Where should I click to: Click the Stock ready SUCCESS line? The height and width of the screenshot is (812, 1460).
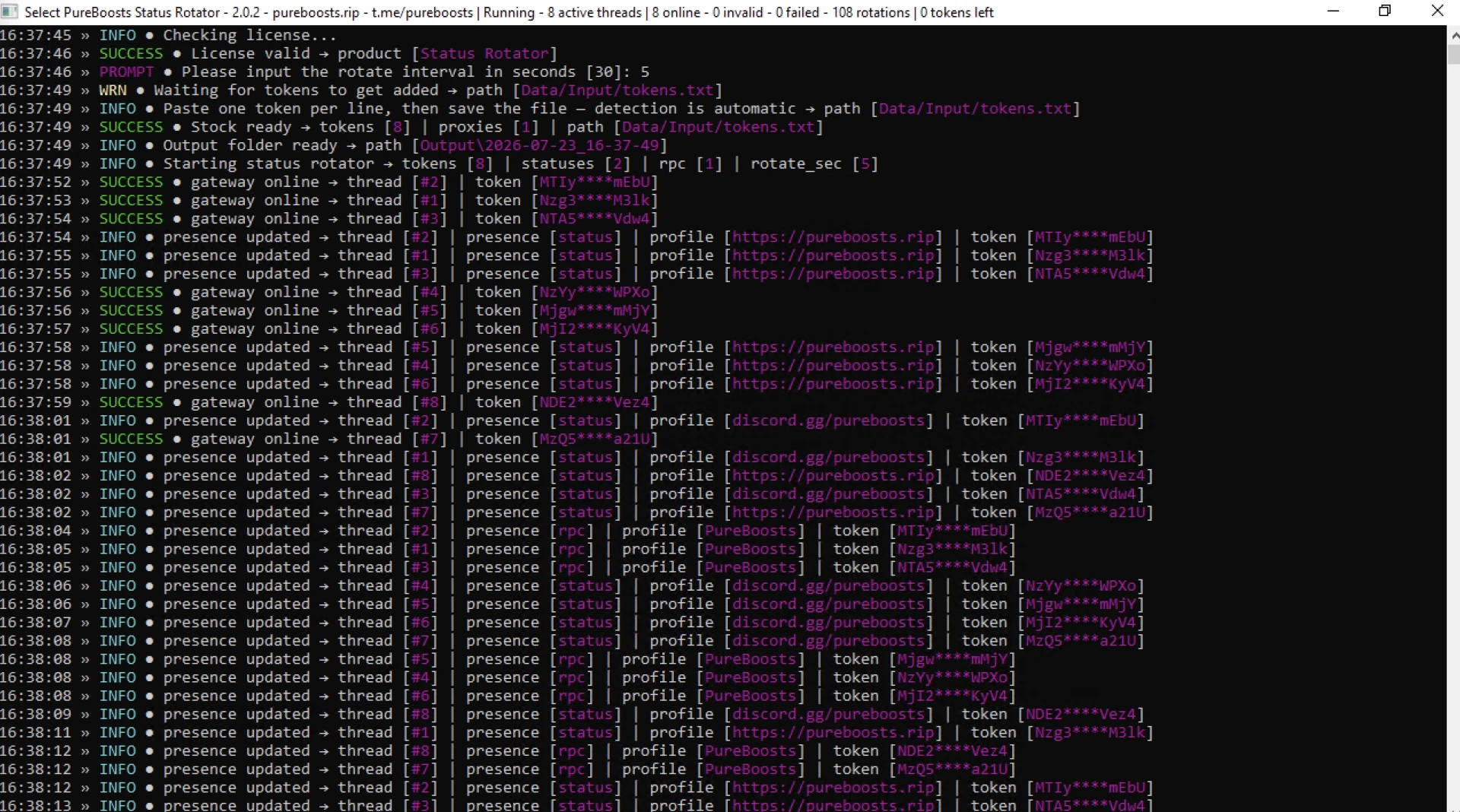tap(411, 127)
